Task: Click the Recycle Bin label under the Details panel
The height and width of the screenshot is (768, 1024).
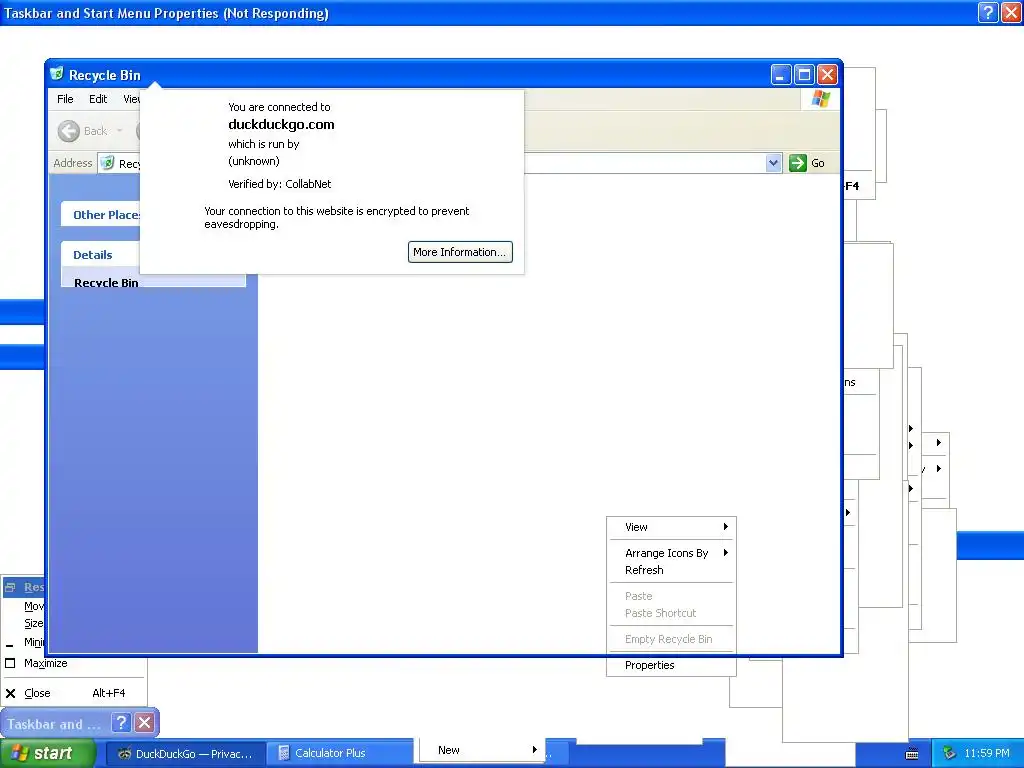Action: 106,282
